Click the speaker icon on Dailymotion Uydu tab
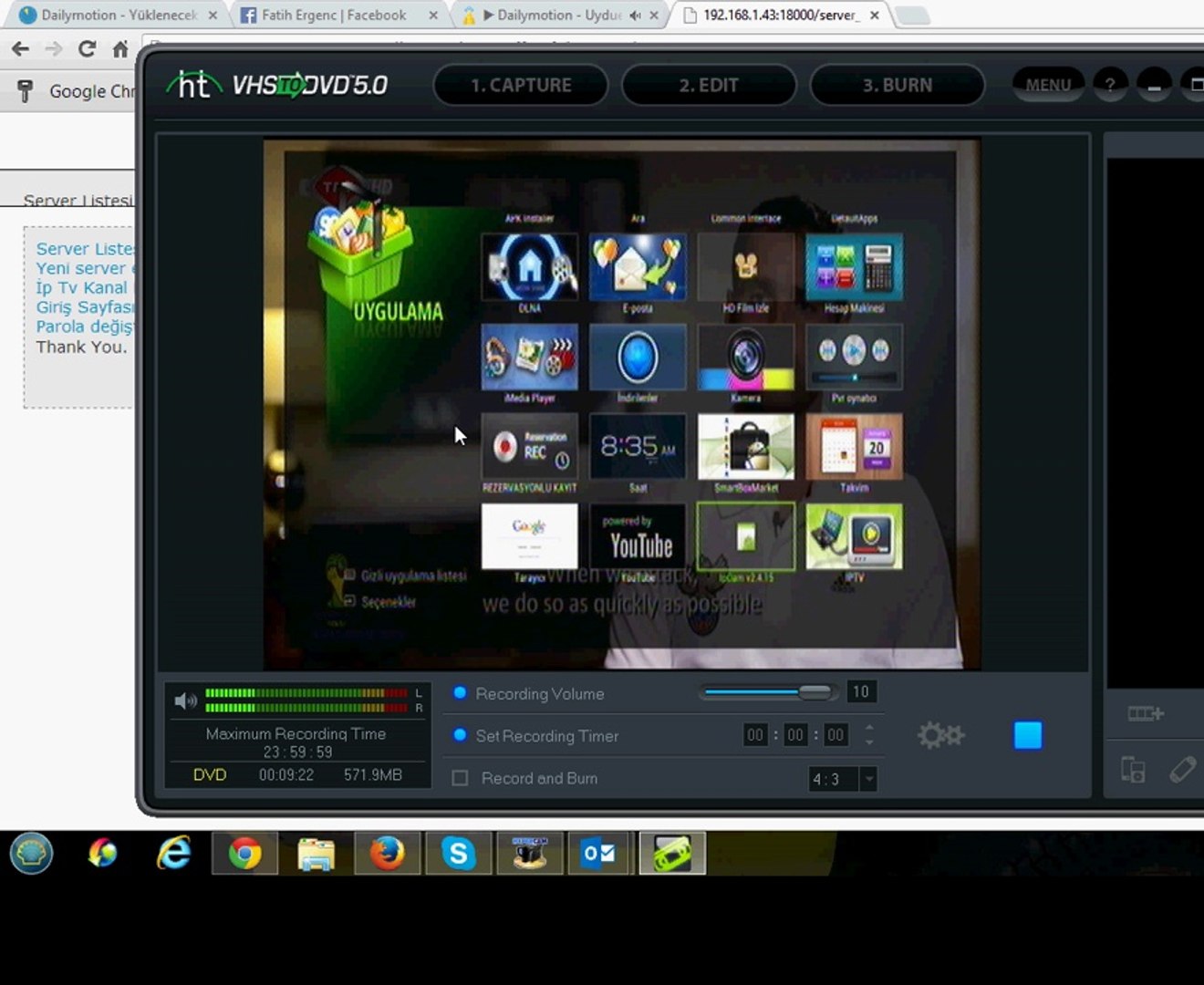1204x985 pixels. 635,16
